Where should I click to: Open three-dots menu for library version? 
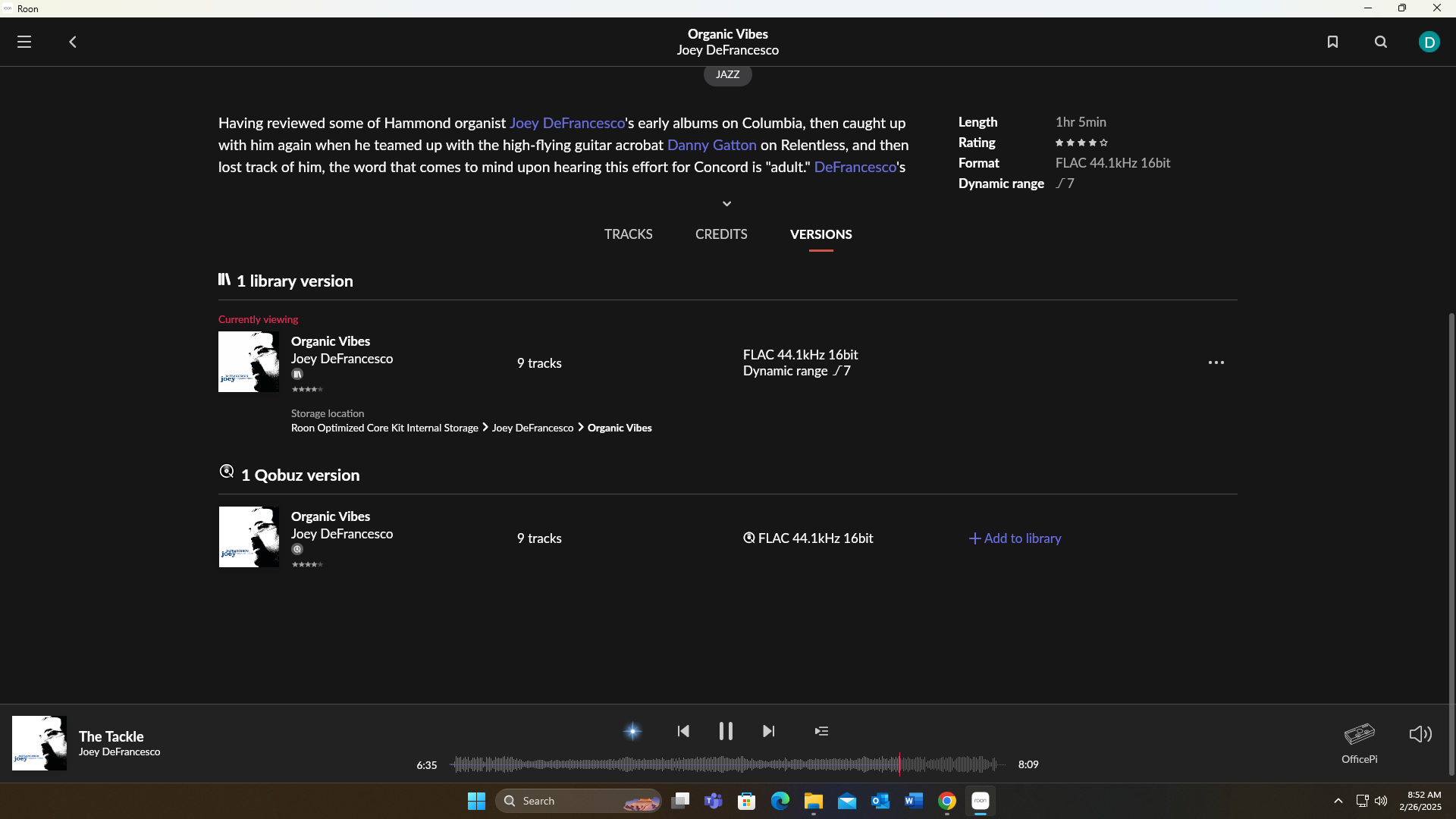1216,362
